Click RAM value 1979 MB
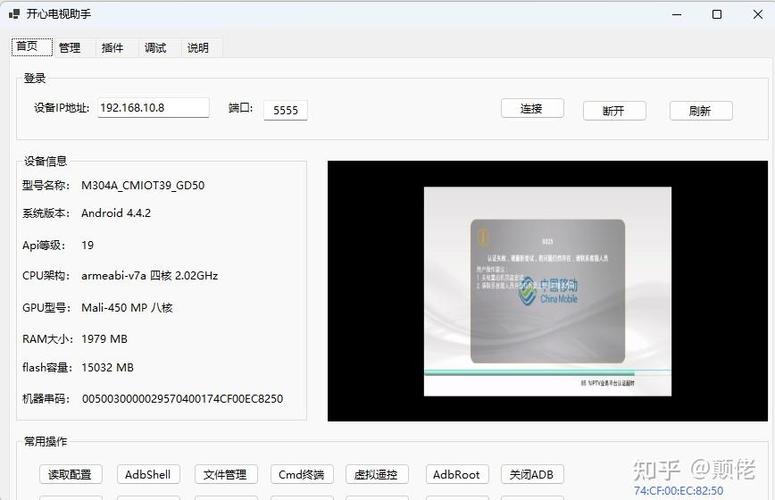 [x=104, y=339]
